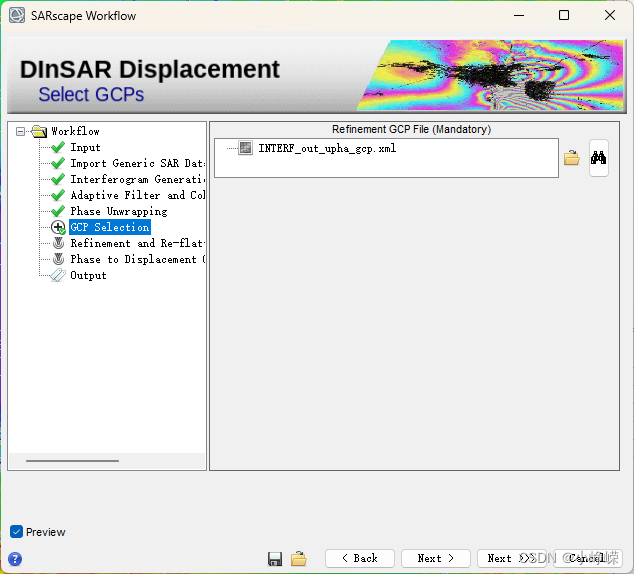Click checkmark icon beside Import Generic SAR
The height and width of the screenshot is (574, 634).
tap(58, 163)
